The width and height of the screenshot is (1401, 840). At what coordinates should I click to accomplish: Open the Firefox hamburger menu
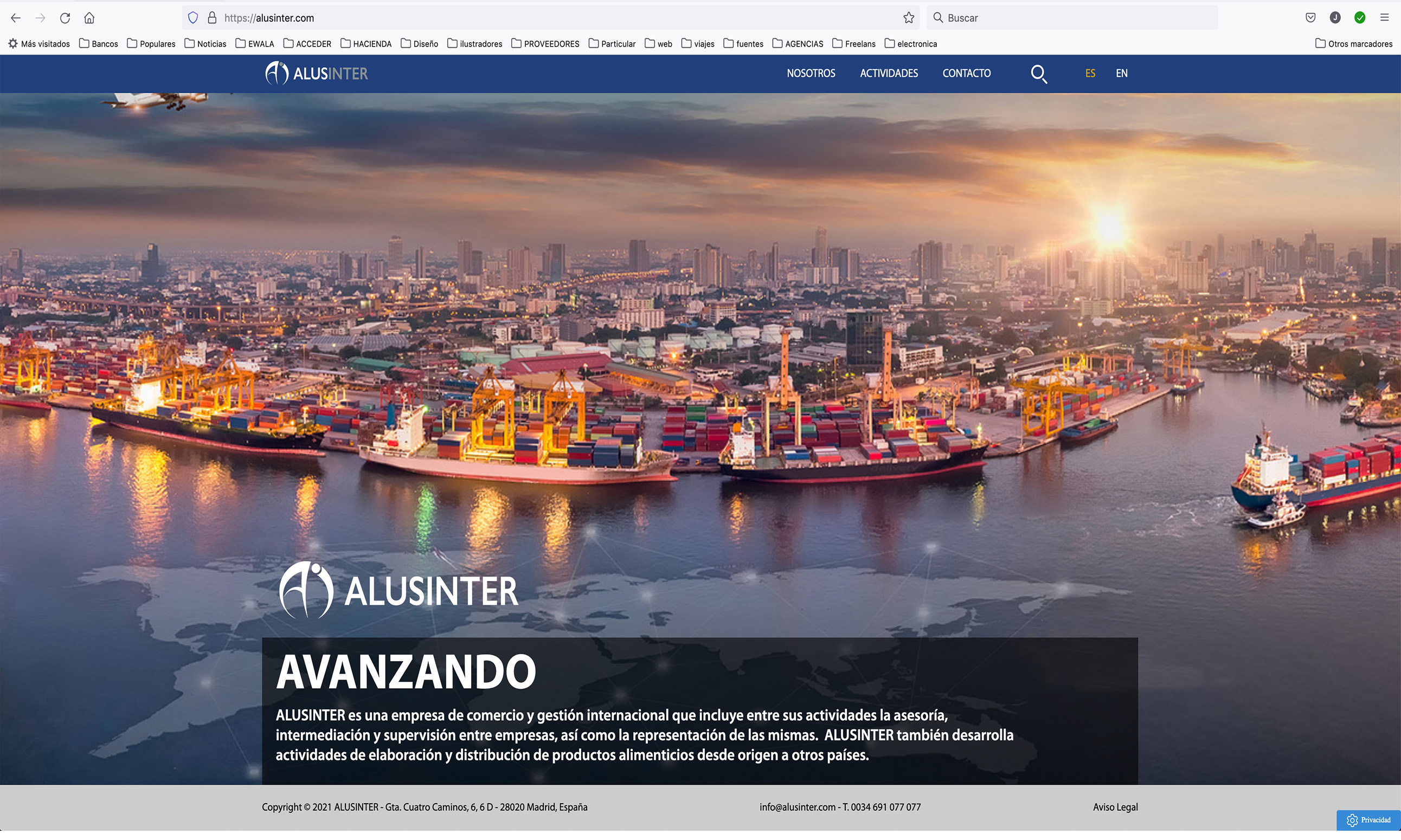[1384, 18]
